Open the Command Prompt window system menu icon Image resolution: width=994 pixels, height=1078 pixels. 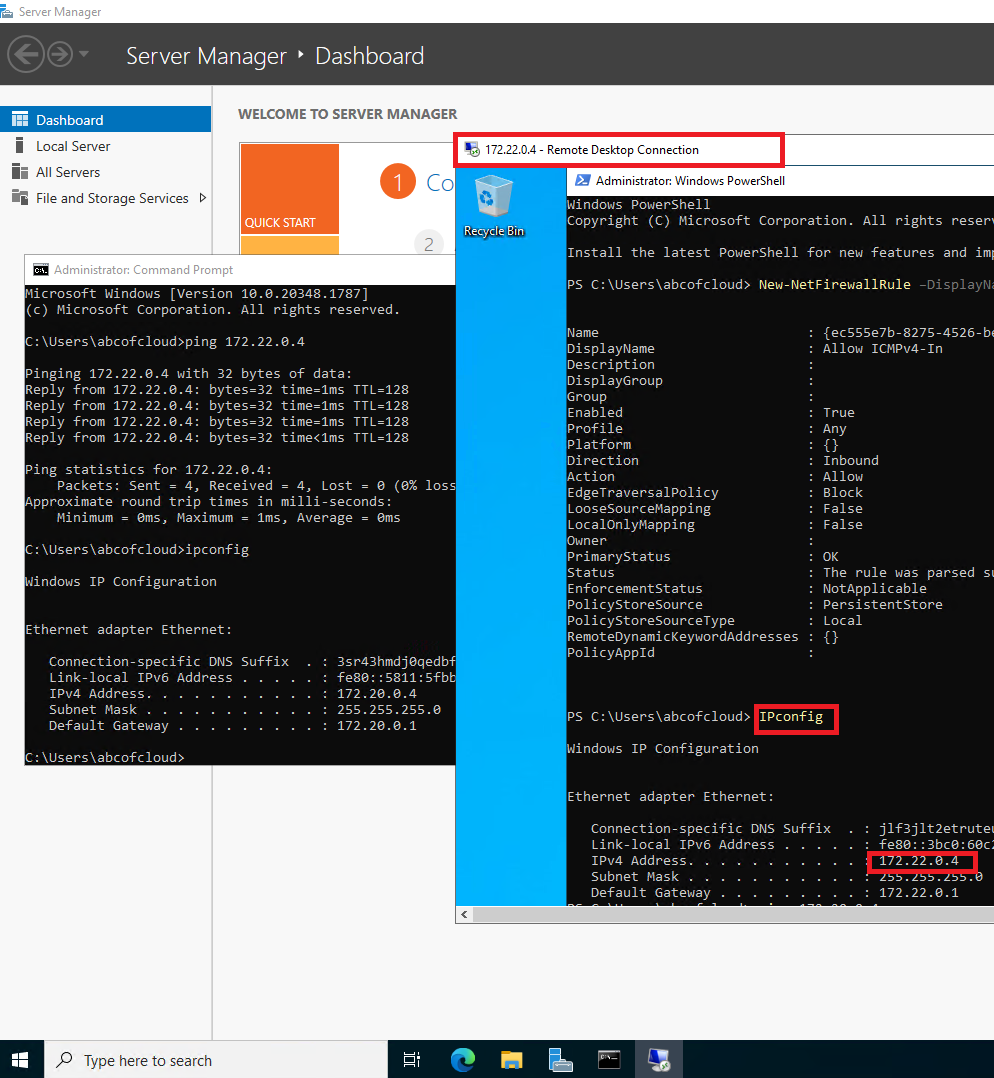[x=39, y=270]
